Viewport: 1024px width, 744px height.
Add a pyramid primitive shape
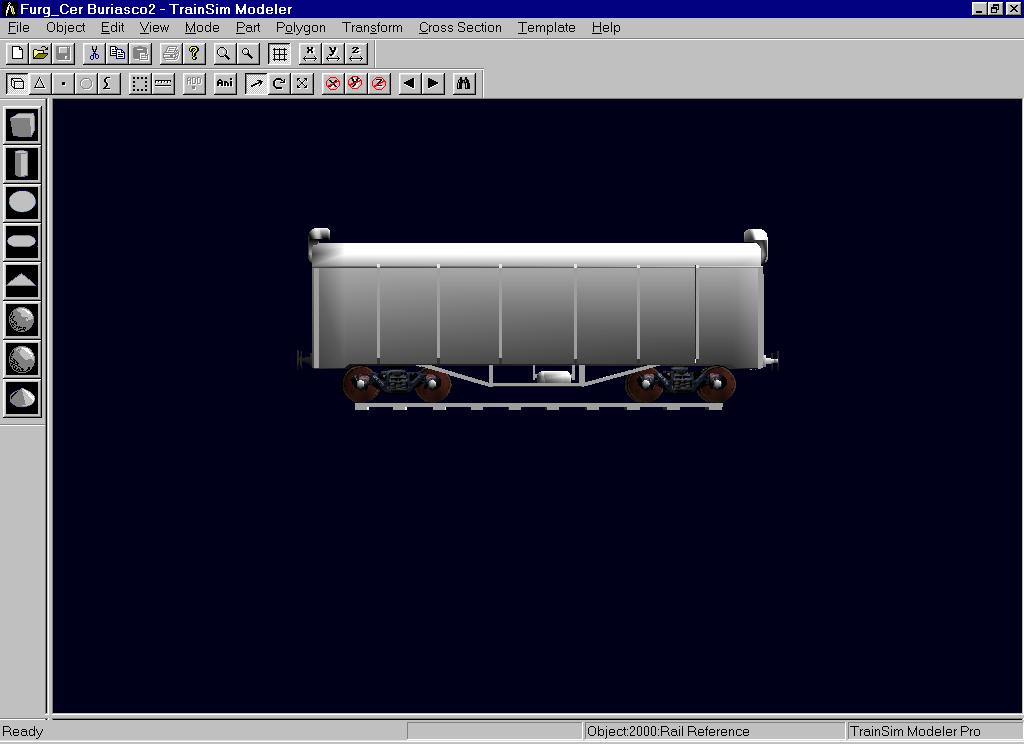pyautogui.click(x=22, y=281)
